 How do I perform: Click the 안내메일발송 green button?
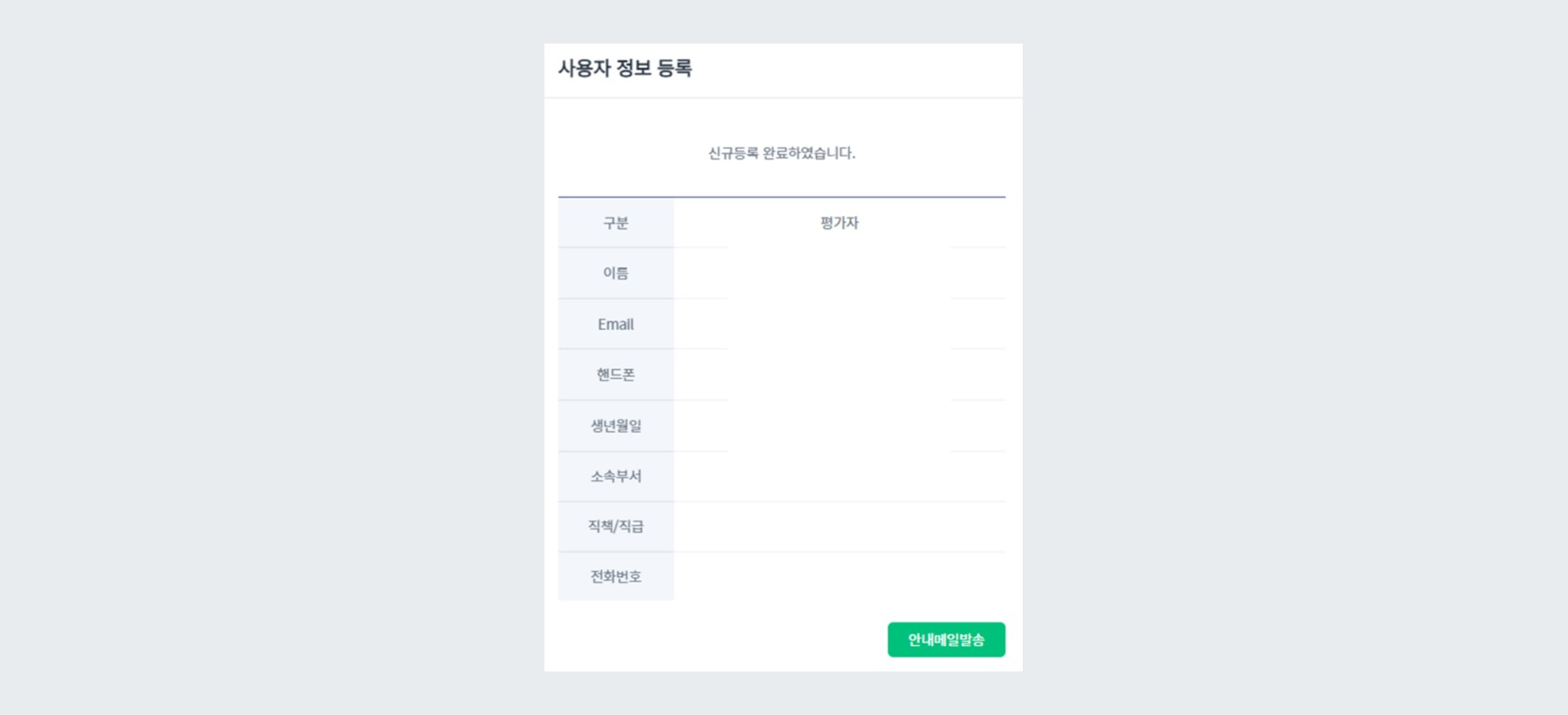click(945, 639)
